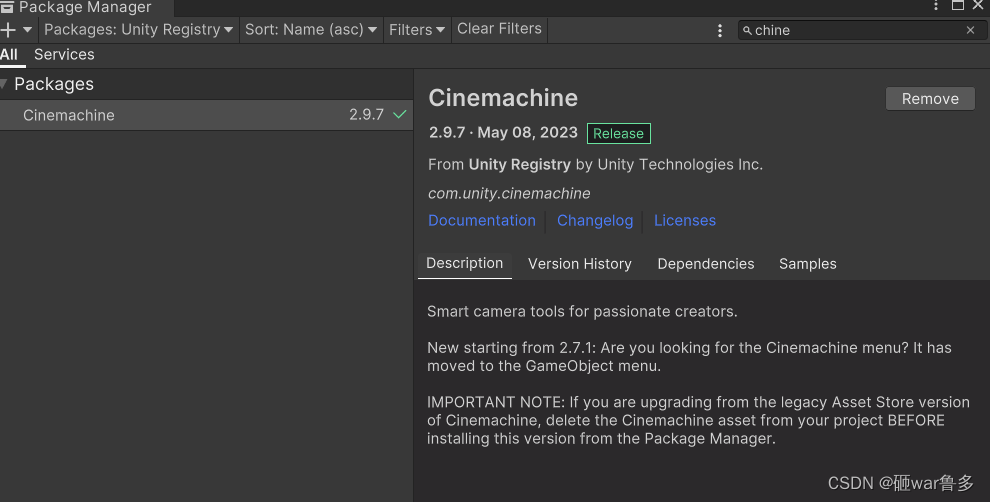990x502 pixels.
Task: Open the Documentation link
Action: [482, 220]
